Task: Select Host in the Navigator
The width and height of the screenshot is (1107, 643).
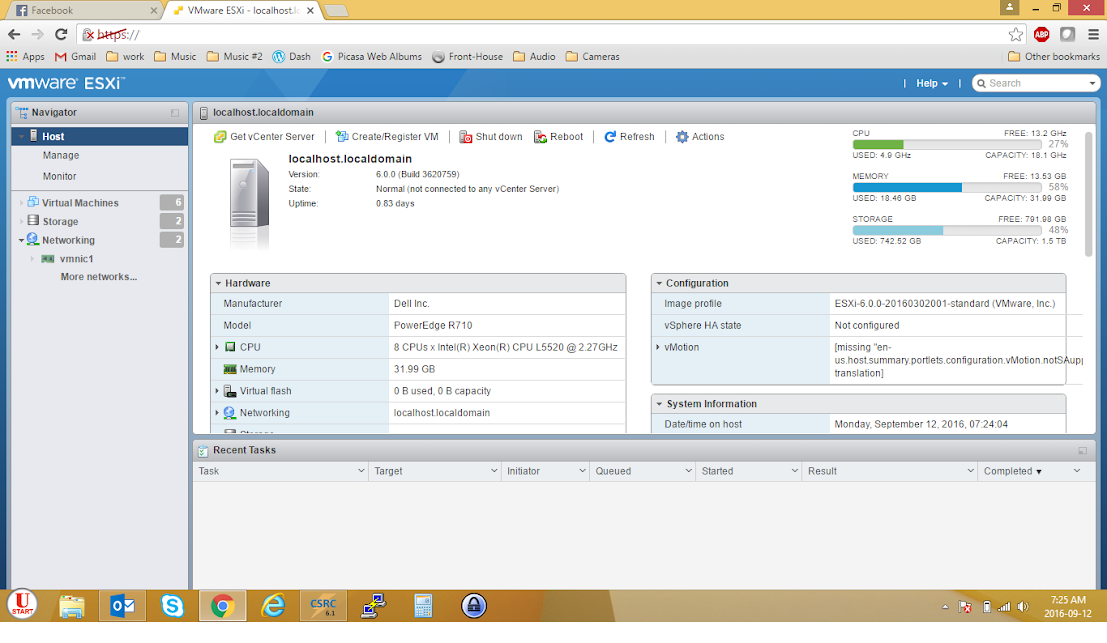Action: tap(100, 136)
